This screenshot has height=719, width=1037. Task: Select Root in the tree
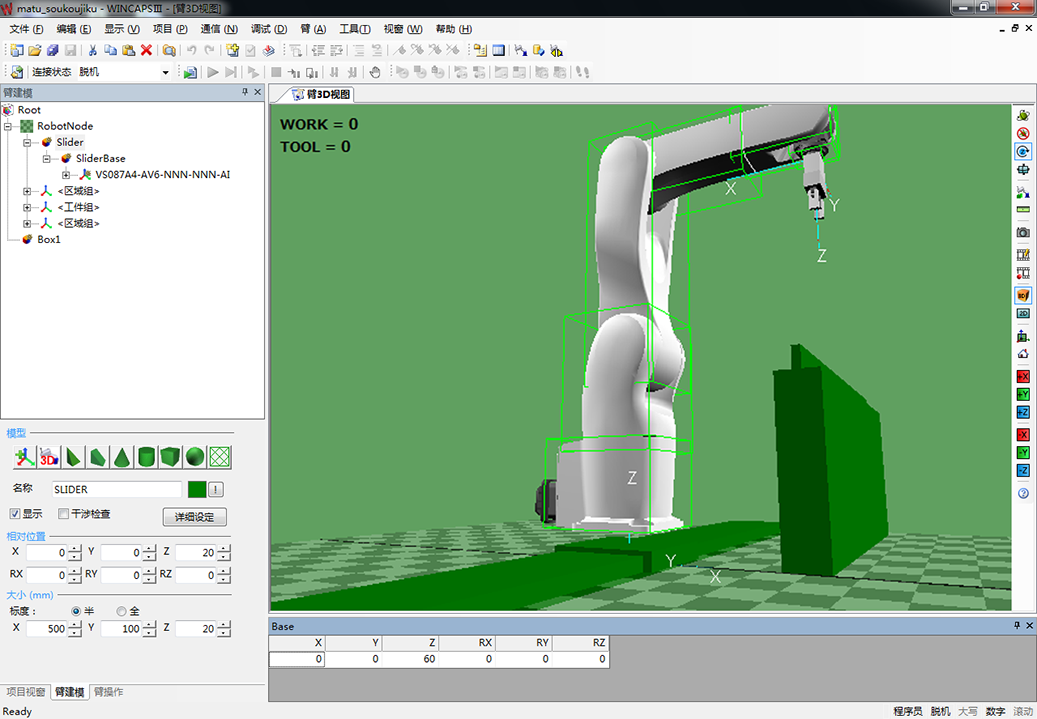pyautogui.click(x=29, y=110)
